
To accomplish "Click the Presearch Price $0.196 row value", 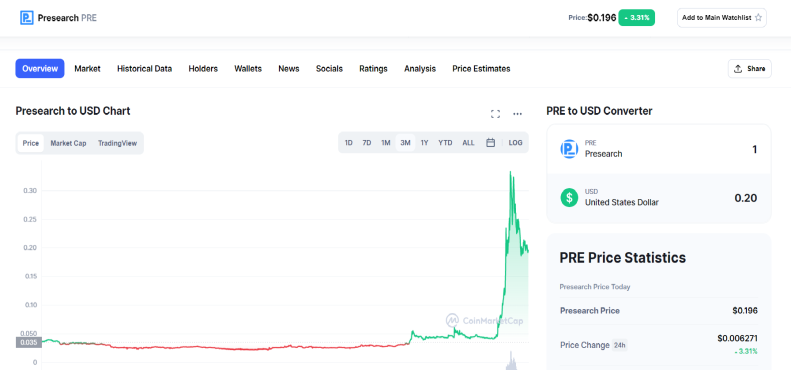I will [745, 310].
